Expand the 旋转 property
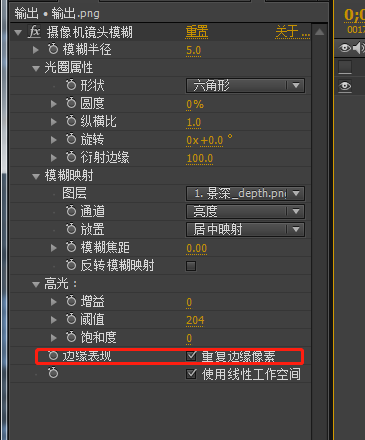 click(x=54, y=140)
